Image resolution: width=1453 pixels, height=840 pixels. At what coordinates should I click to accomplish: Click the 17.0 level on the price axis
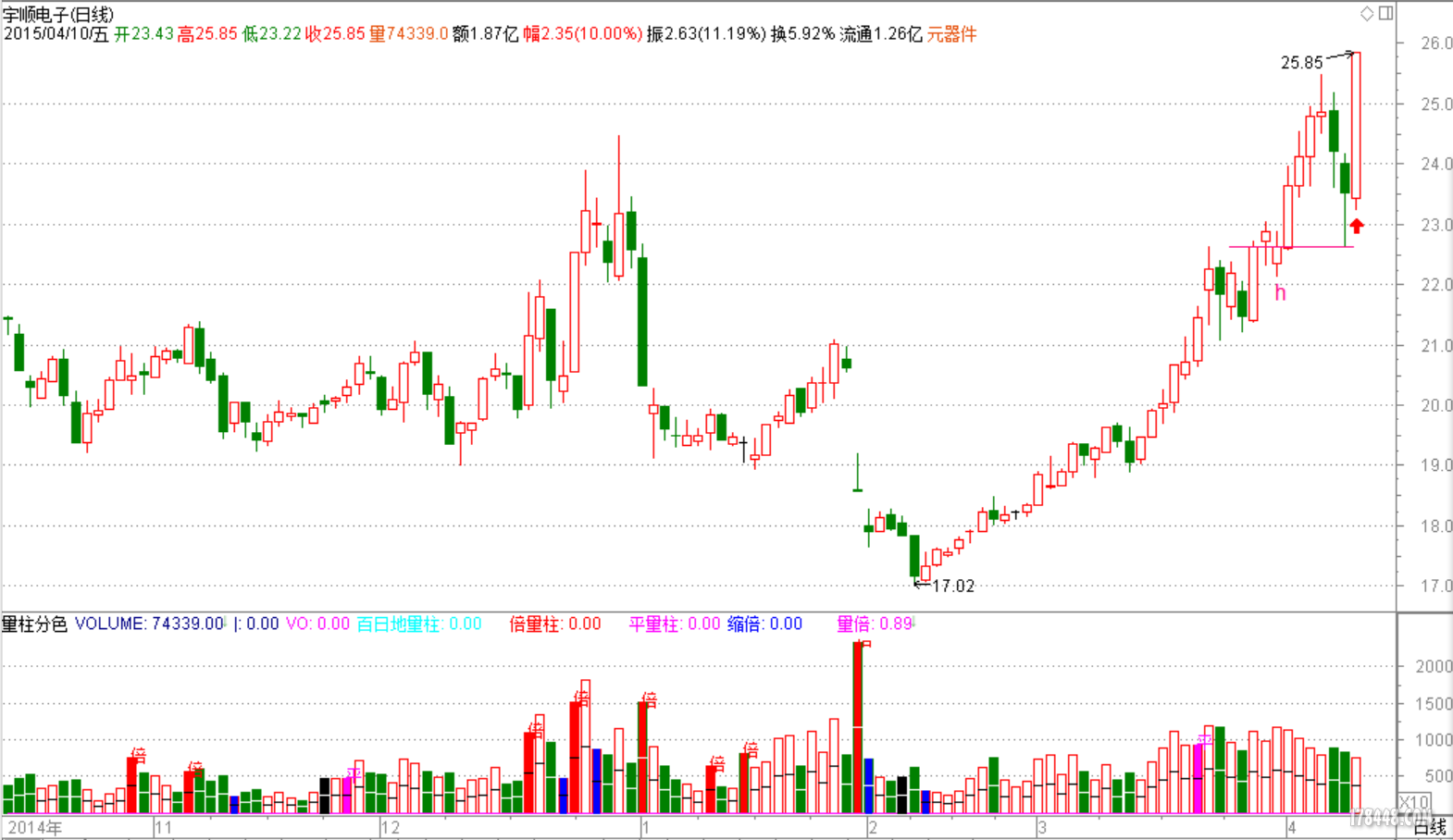(x=1436, y=586)
